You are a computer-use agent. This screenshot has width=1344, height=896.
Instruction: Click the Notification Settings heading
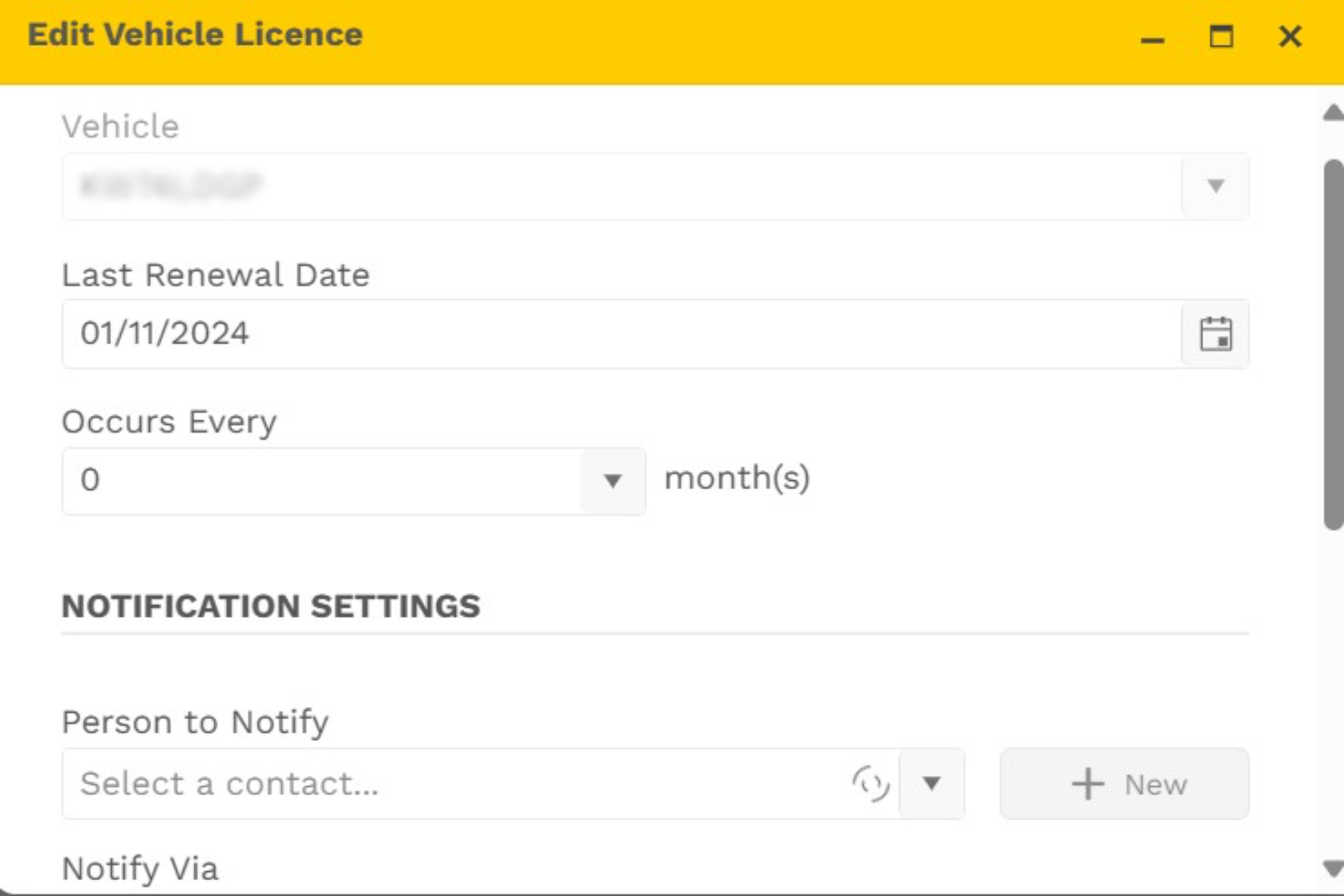pos(271,606)
